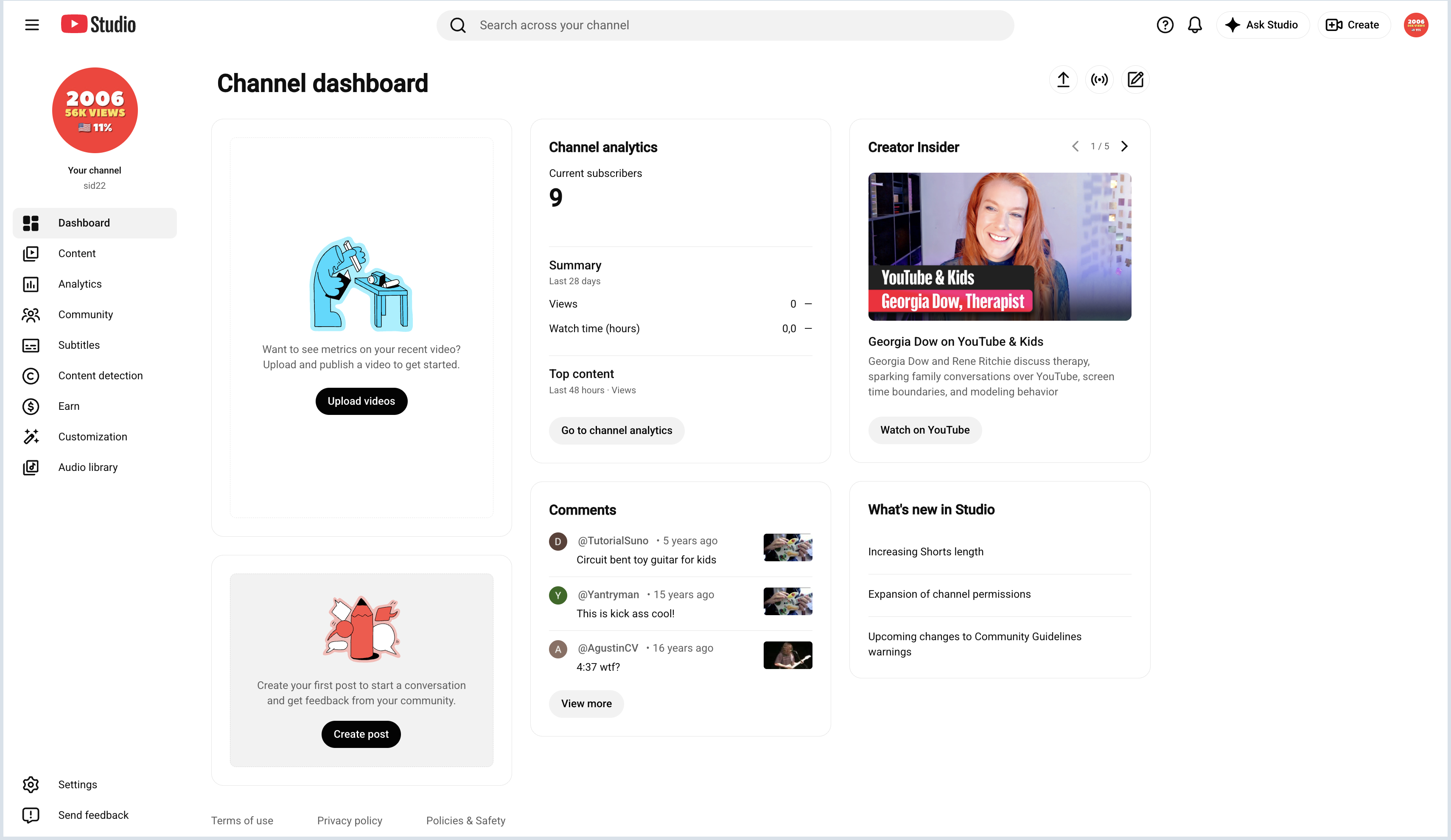Open the Content menu item
Viewport: 1451px width, 840px height.
click(x=95, y=253)
